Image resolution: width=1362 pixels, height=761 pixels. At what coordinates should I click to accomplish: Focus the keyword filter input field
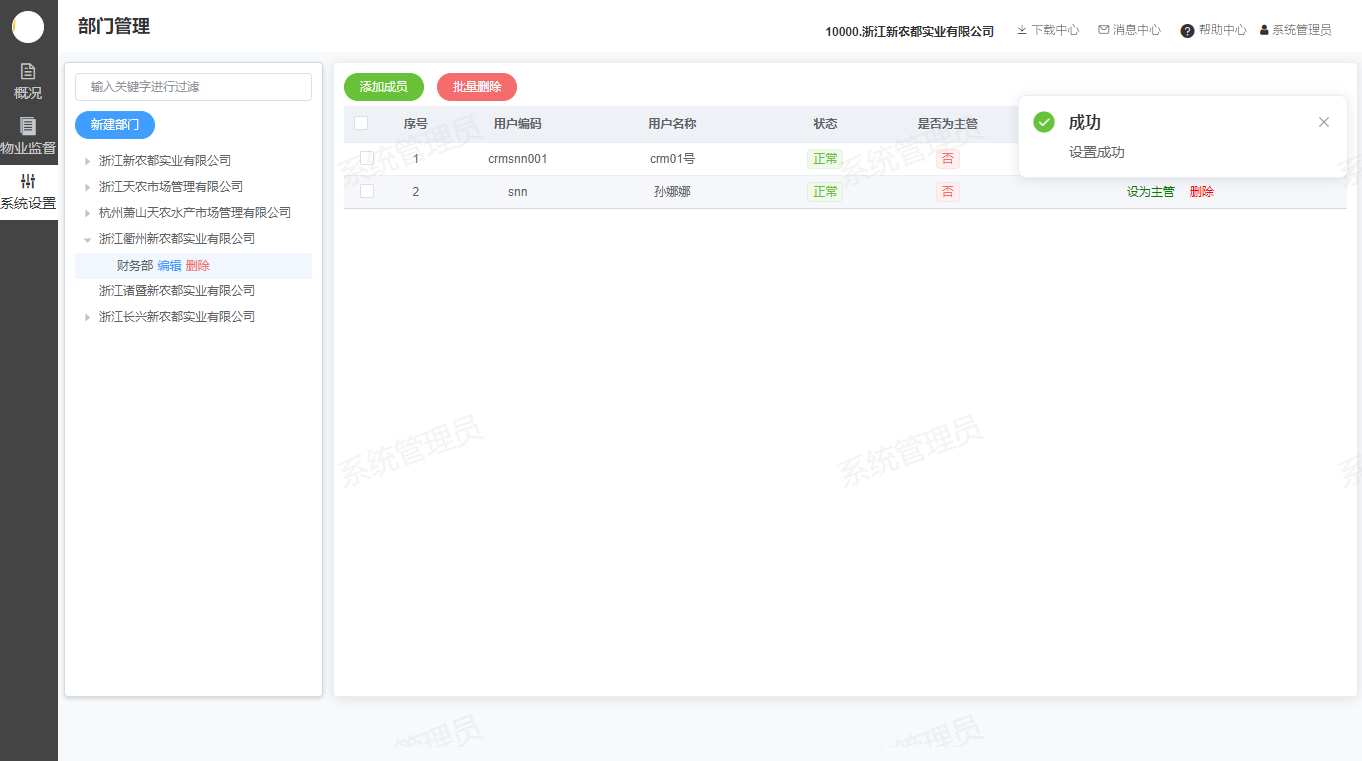pyautogui.click(x=193, y=87)
